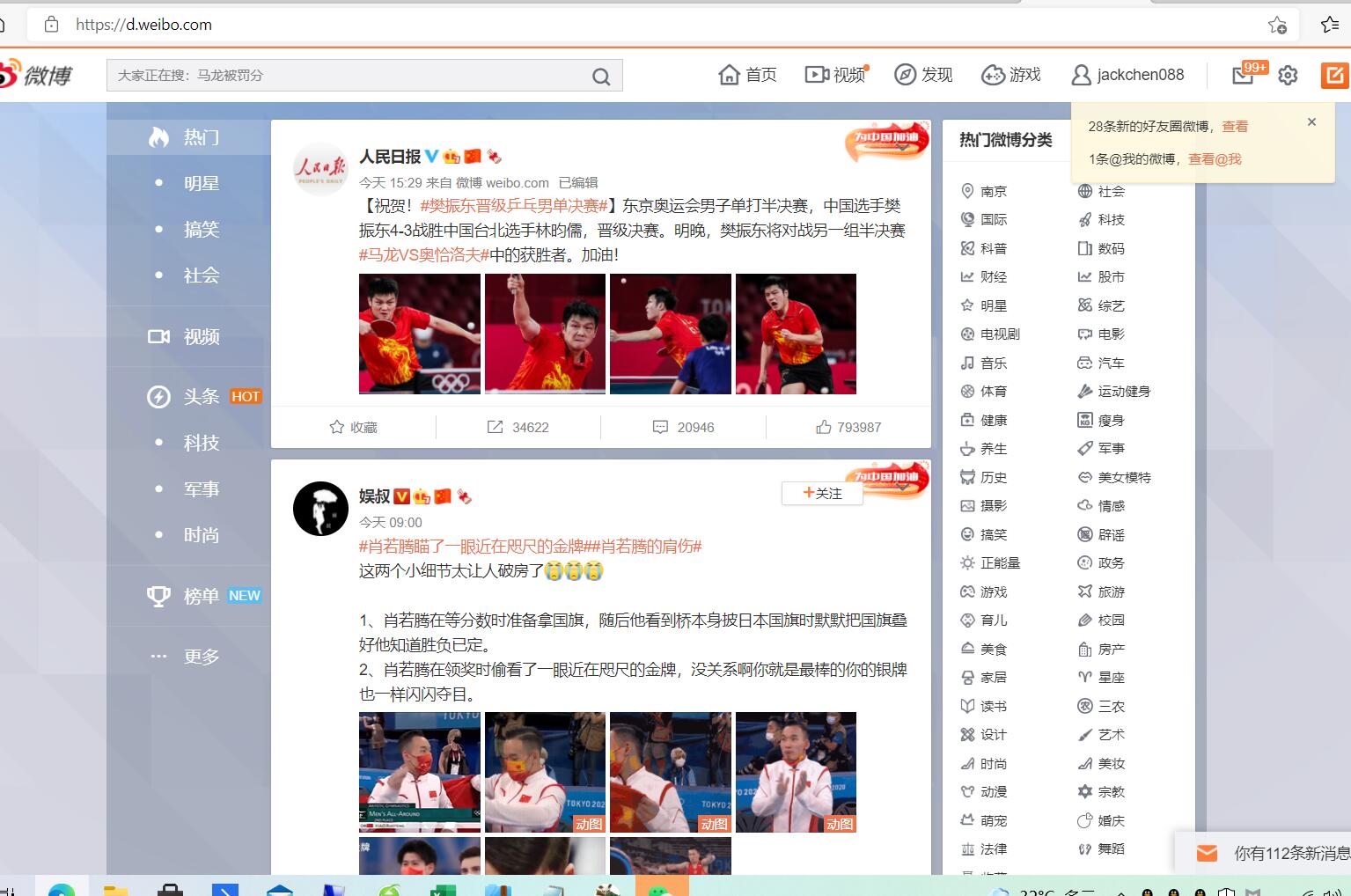Open the 电影 category
Screen dimensions: 1351x896
coord(1101,334)
